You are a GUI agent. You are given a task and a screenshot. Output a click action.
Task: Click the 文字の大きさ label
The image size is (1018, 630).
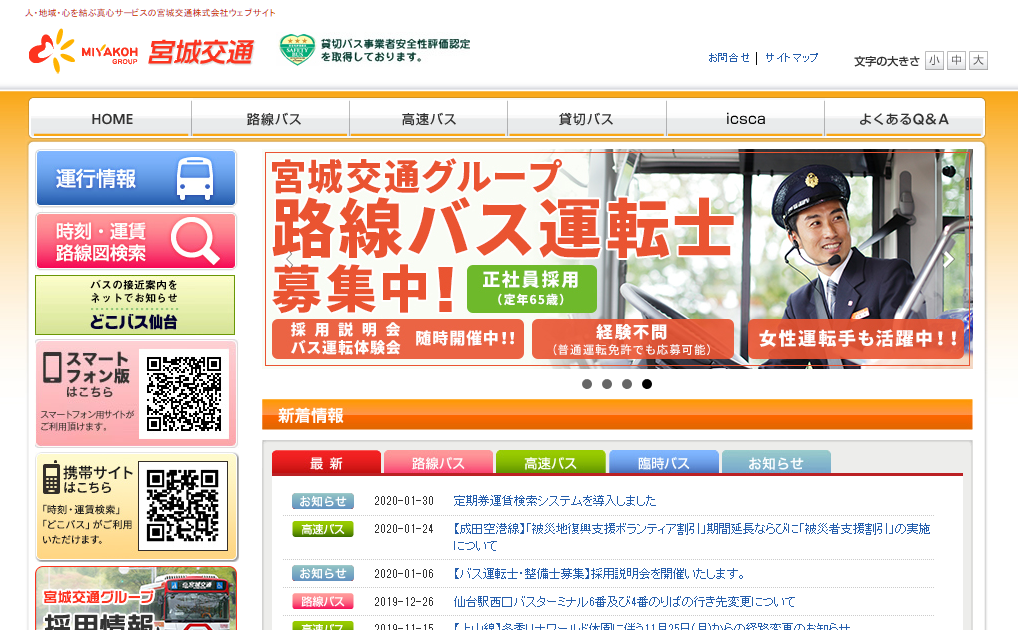[x=887, y=61]
